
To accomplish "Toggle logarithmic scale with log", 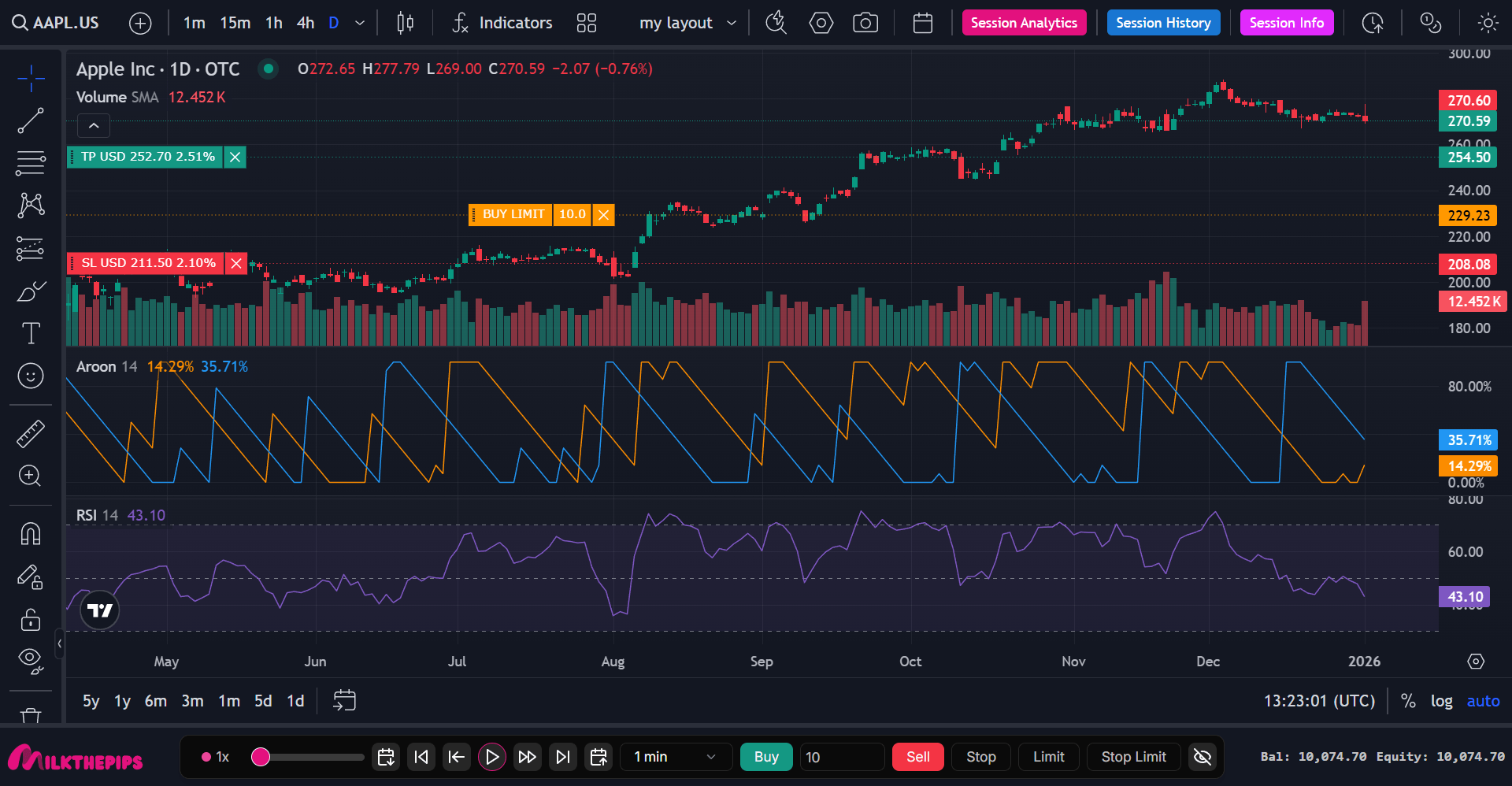I will click(x=1441, y=701).
